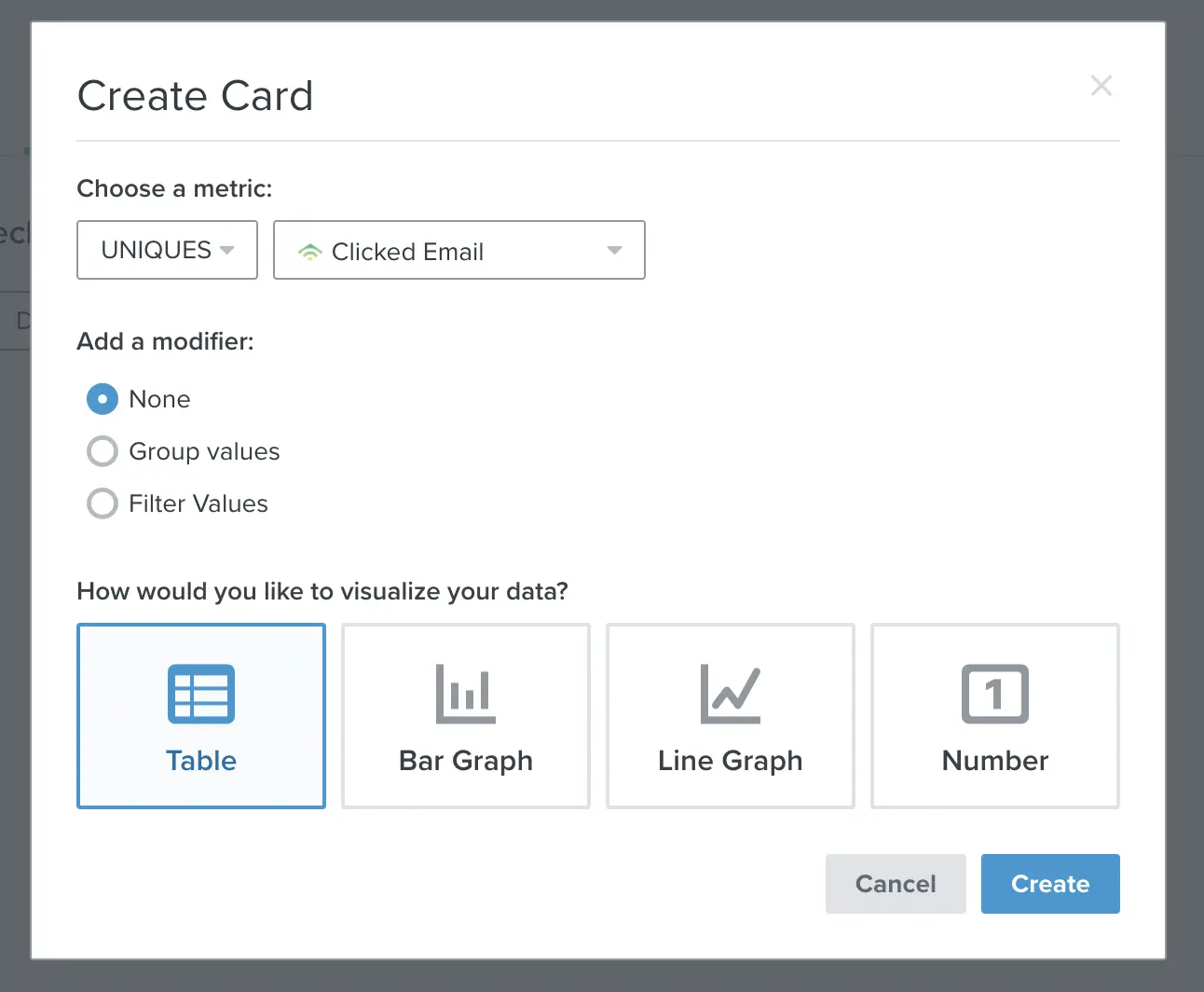Select the None modifier radio button
The height and width of the screenshot is (992, 1204).
pyautogui.click(x=103, y=399)
